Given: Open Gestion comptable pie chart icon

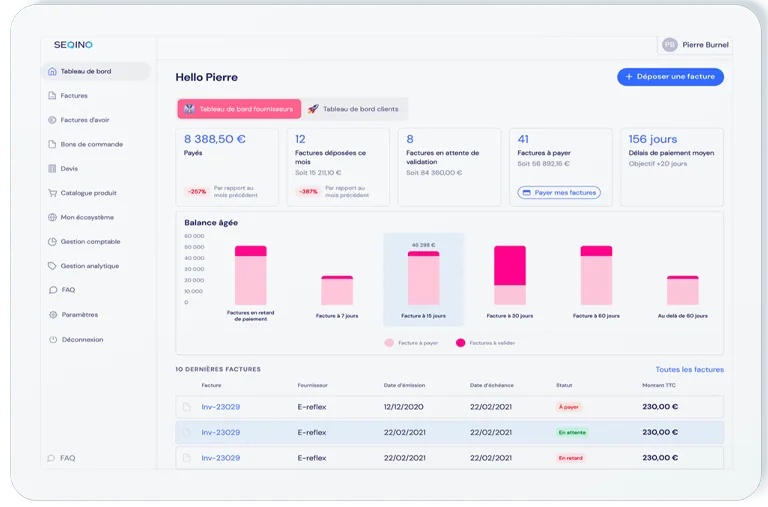Looking at the screenshot, I should click(x=52, y=241).
